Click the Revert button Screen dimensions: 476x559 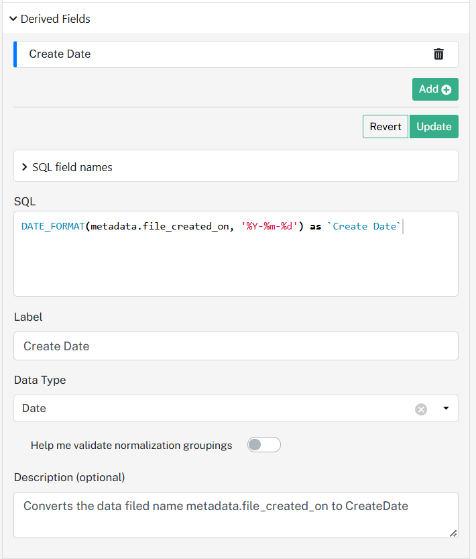pyautogui.click(x=385, y=126)
